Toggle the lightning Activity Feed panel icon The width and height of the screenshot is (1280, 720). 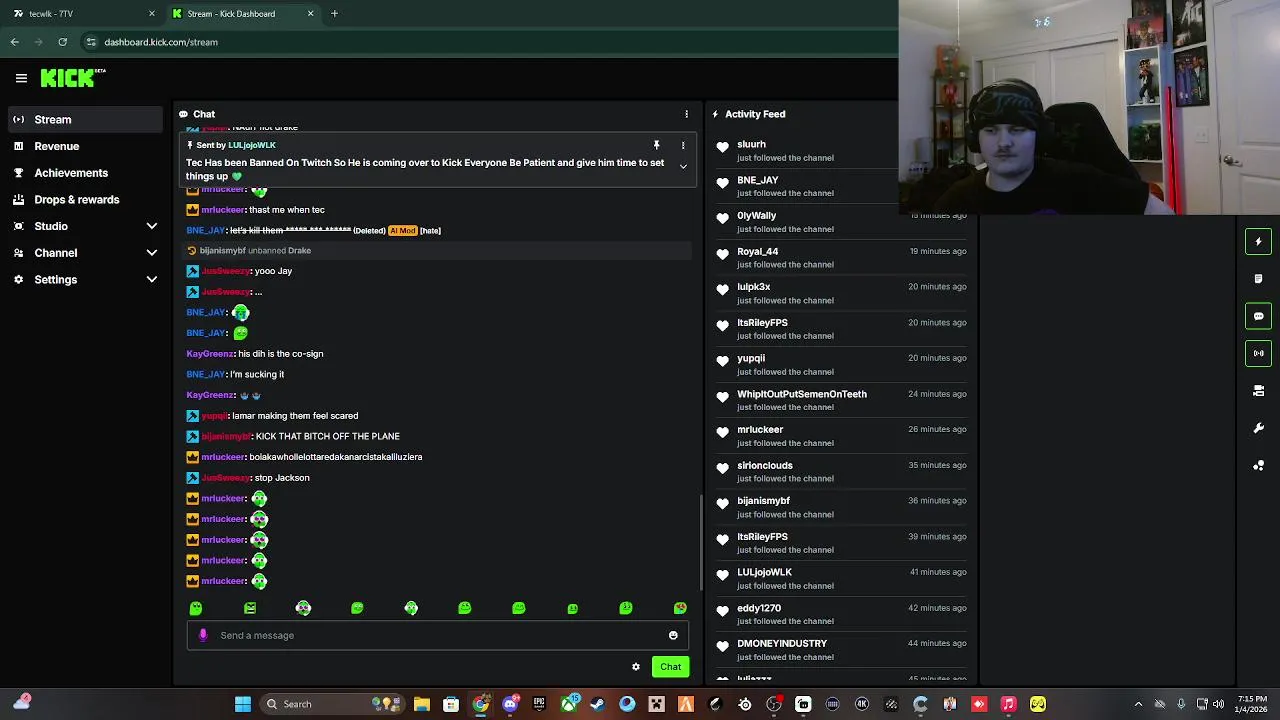(x=1258, y=241)
